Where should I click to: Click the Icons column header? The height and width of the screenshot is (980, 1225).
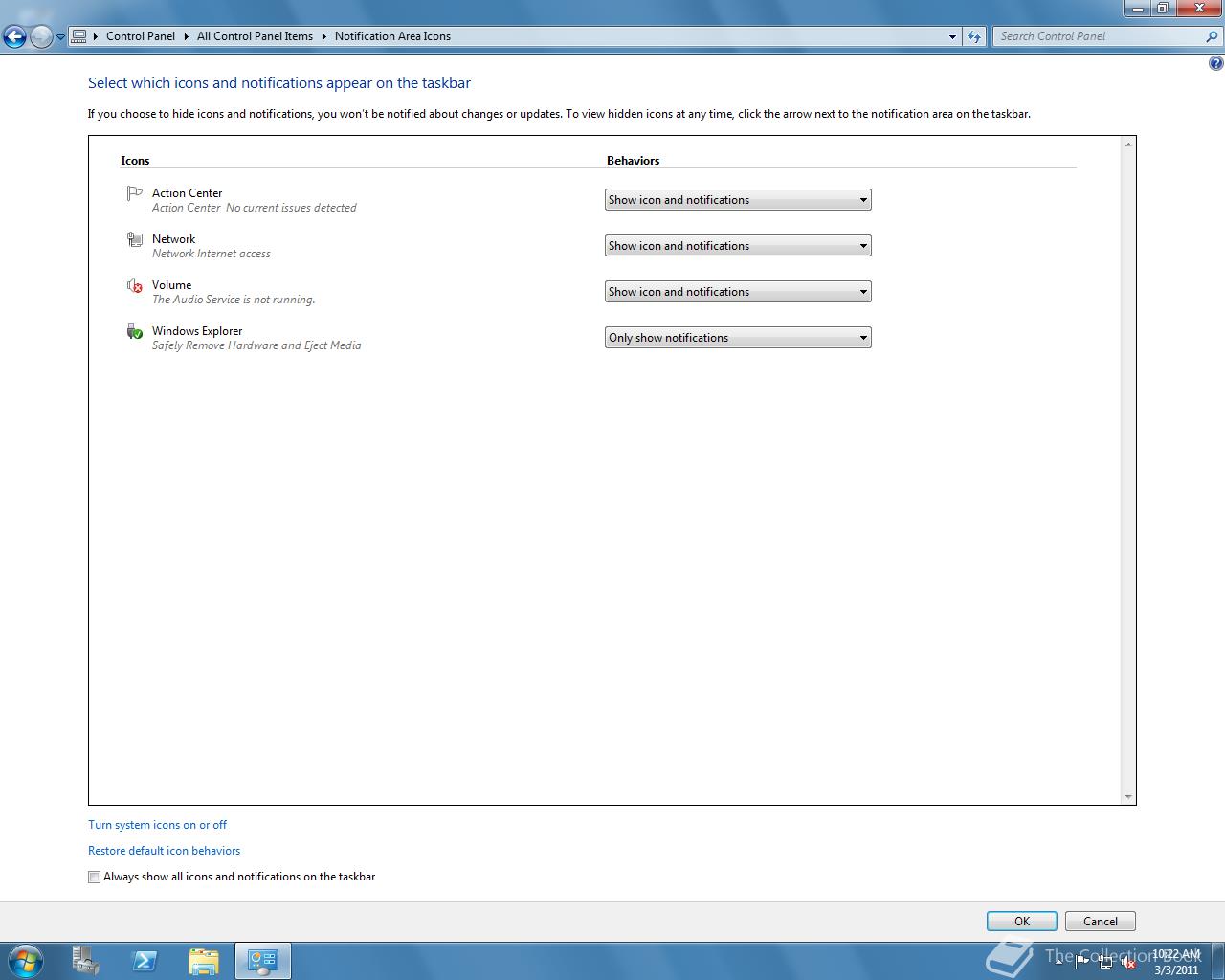pyautogui.click(x=135, y=161)
